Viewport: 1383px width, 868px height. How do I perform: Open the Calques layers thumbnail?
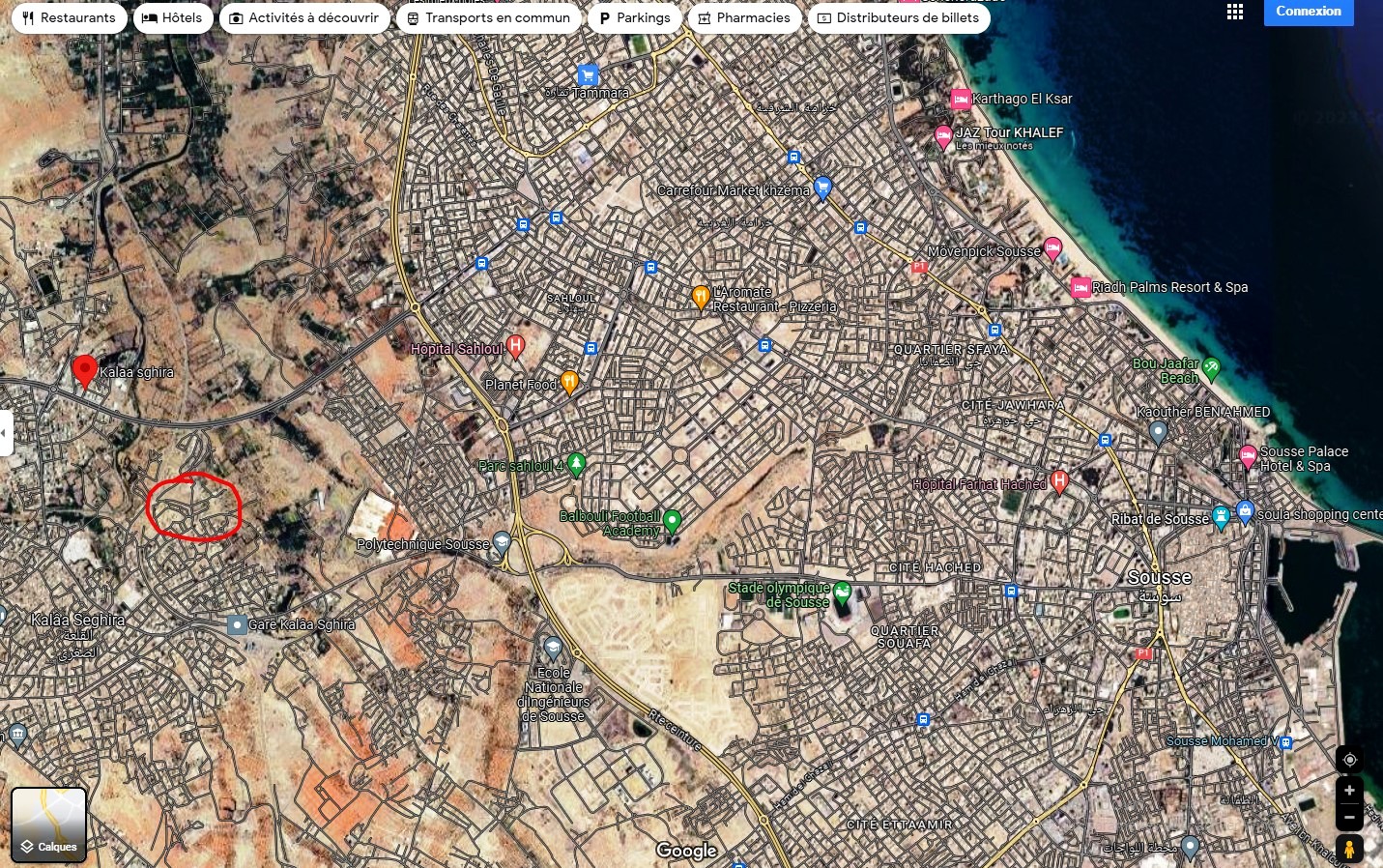coord(49,825)
